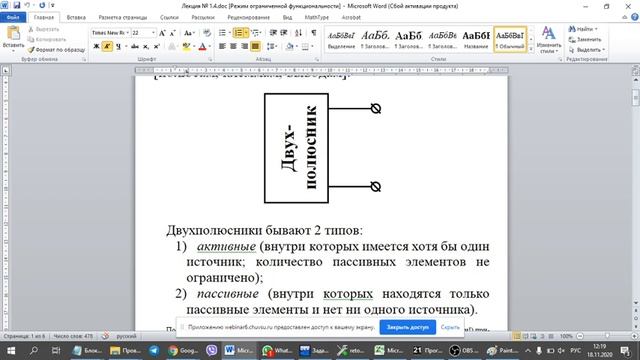
Task: Apply Название style
Action: [476, 40]
